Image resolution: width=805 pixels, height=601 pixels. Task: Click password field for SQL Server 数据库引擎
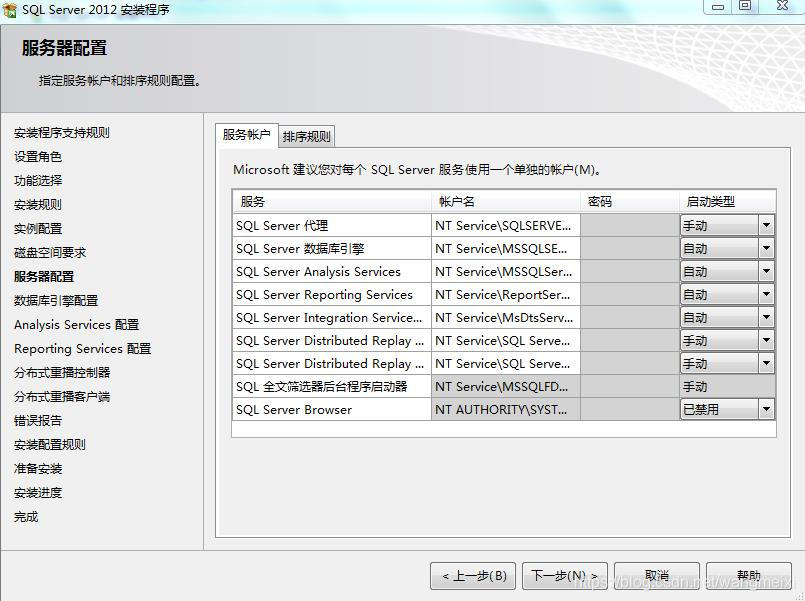coord(630,248)
